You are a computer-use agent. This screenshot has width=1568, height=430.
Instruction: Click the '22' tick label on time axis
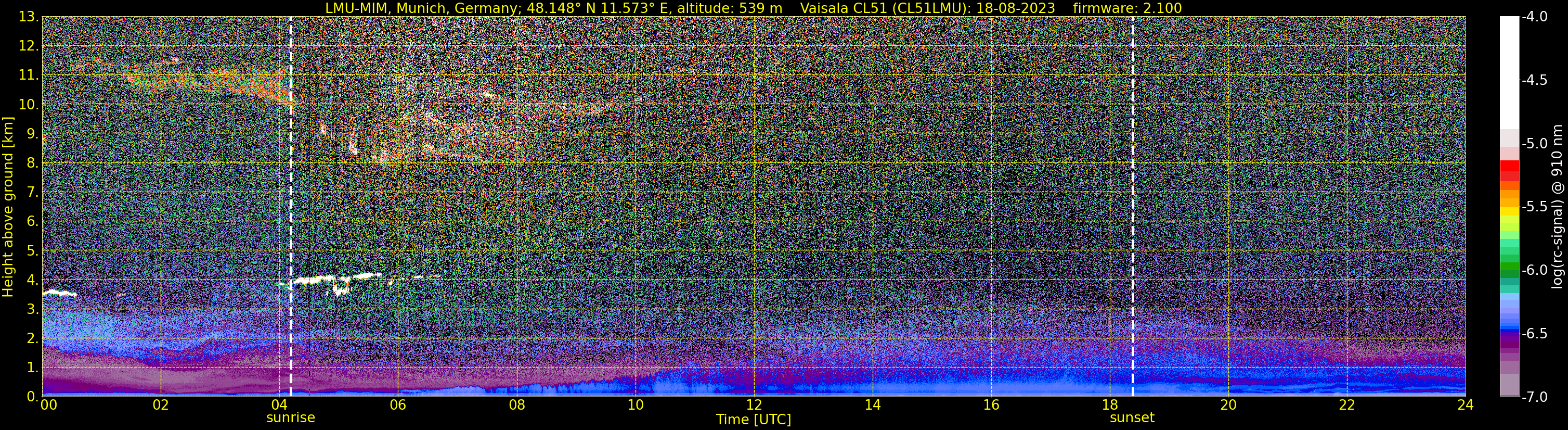click(x=1347, y=405)
